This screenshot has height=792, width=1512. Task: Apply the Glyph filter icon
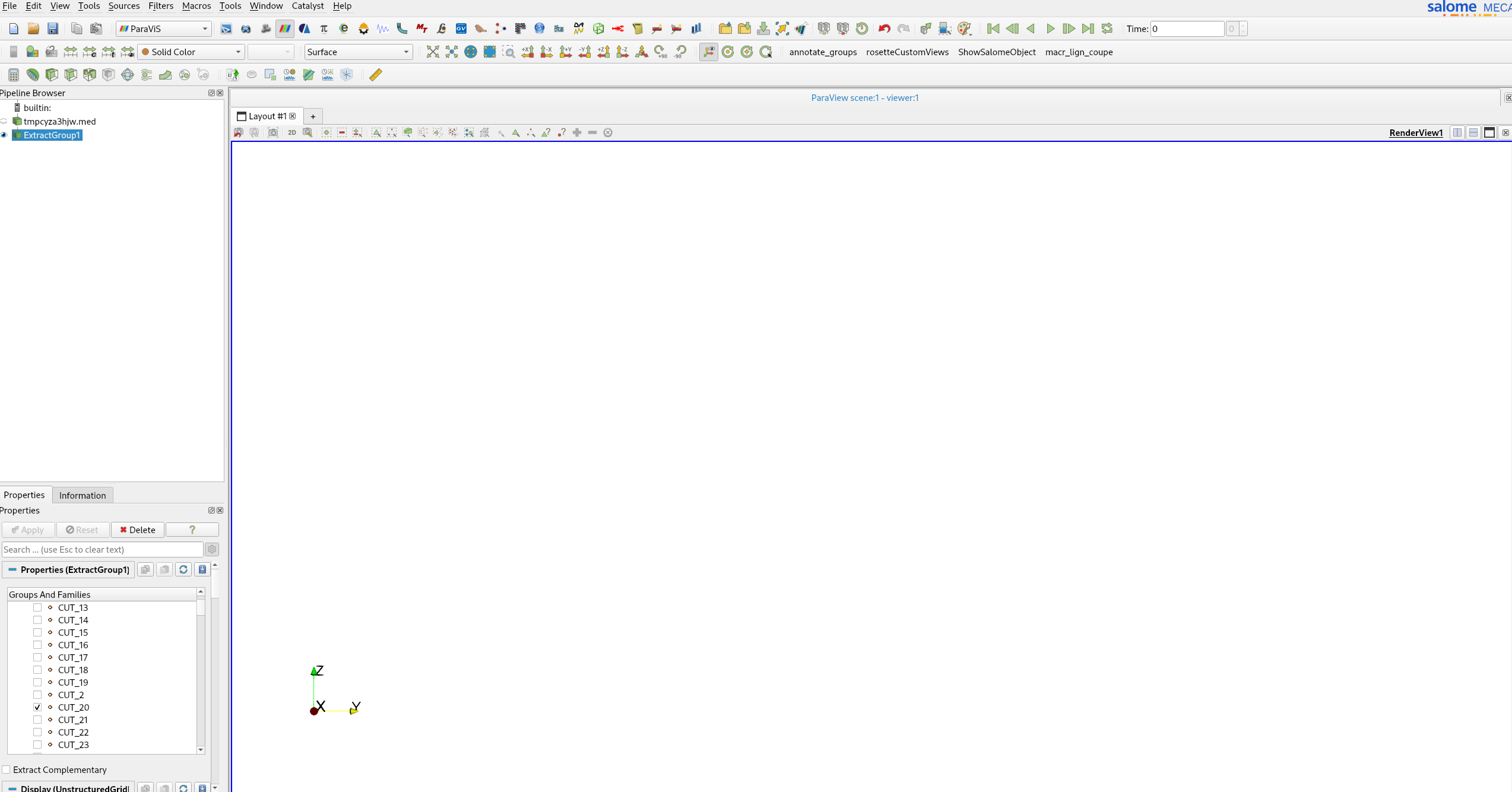[x=128, y=75]
